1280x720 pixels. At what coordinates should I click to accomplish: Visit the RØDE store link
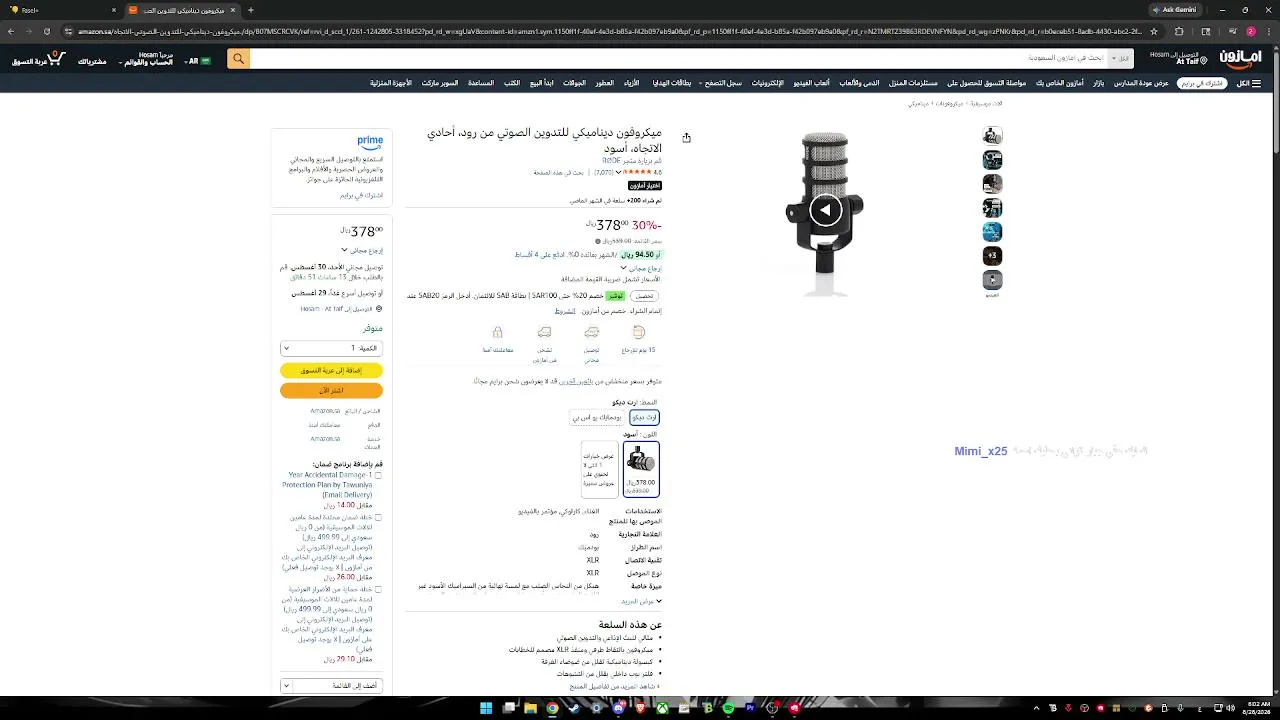pos(631,160)
